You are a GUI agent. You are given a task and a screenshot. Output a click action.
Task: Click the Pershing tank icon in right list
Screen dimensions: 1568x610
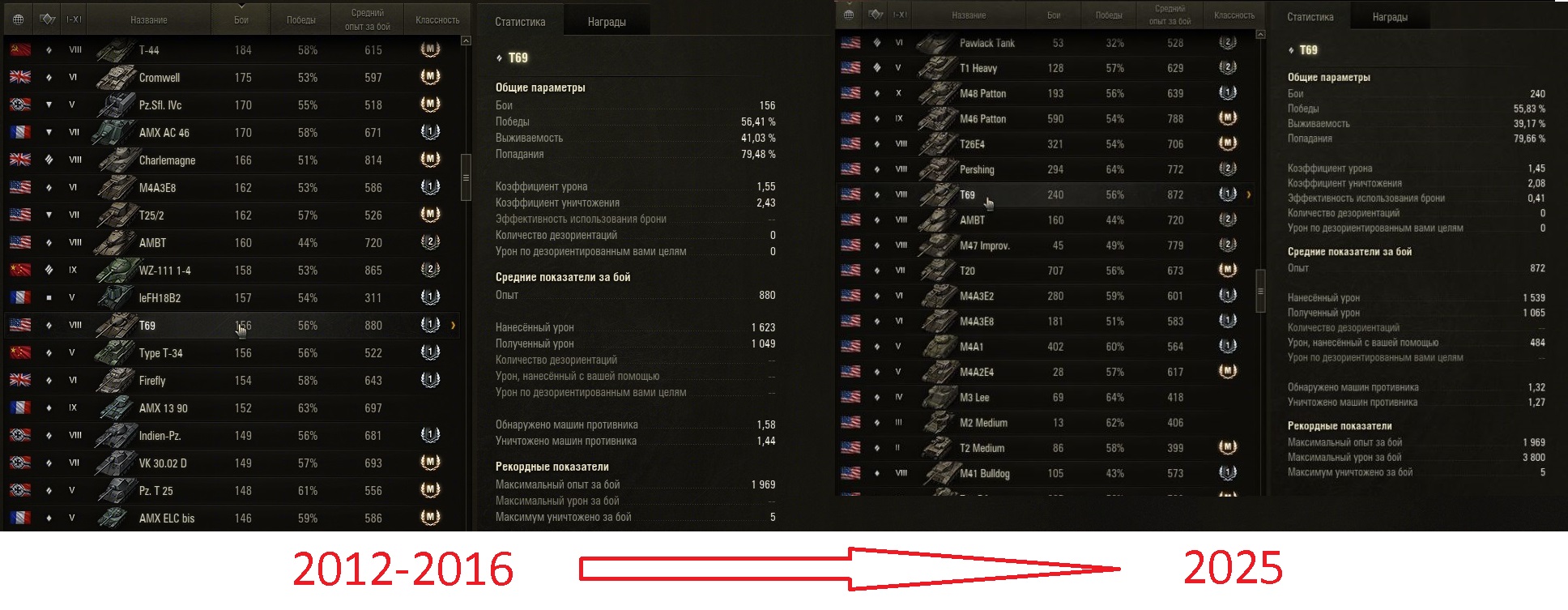pyautogui.click(x=937, y=169)
